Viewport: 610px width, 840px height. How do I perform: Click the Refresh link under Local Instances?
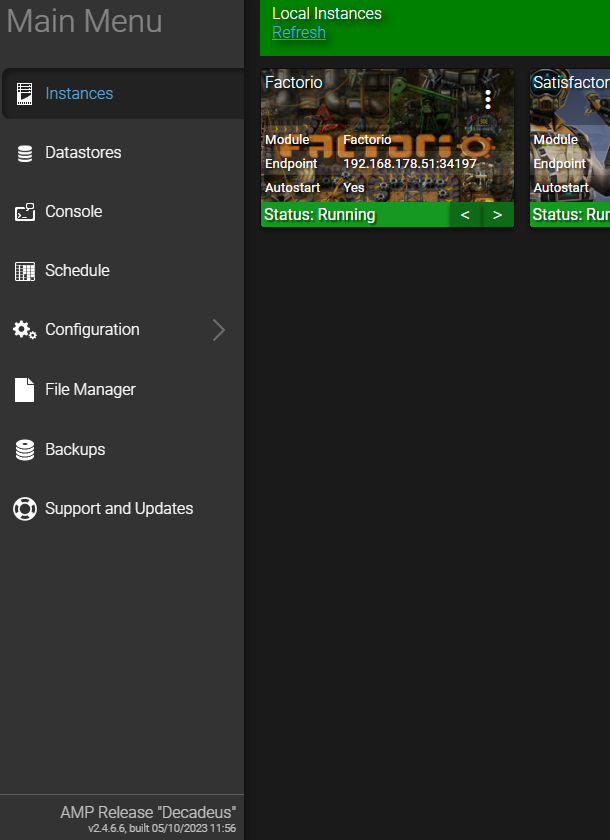tap(299, 32)
